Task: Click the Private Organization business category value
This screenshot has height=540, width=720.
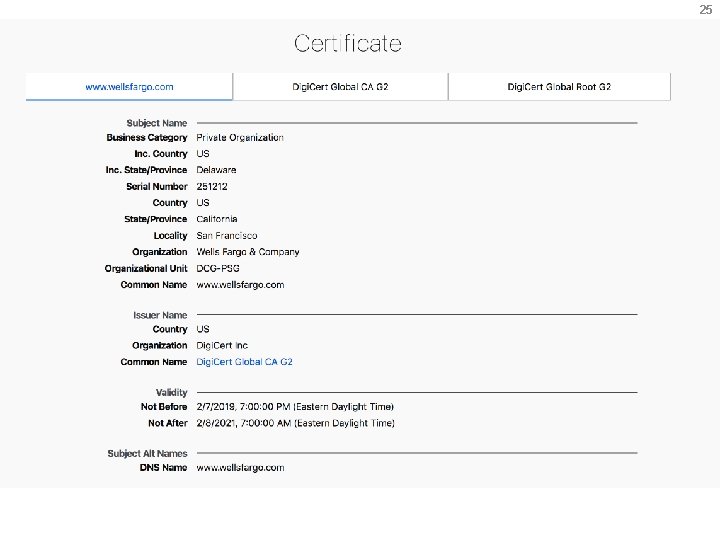Action: (240, 137)
